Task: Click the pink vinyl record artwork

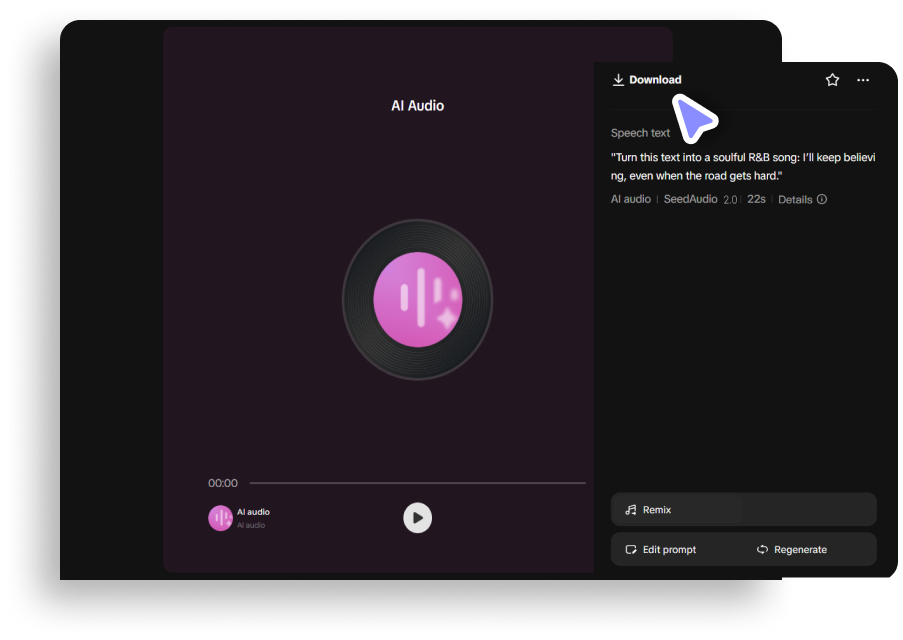Action: 418,300
